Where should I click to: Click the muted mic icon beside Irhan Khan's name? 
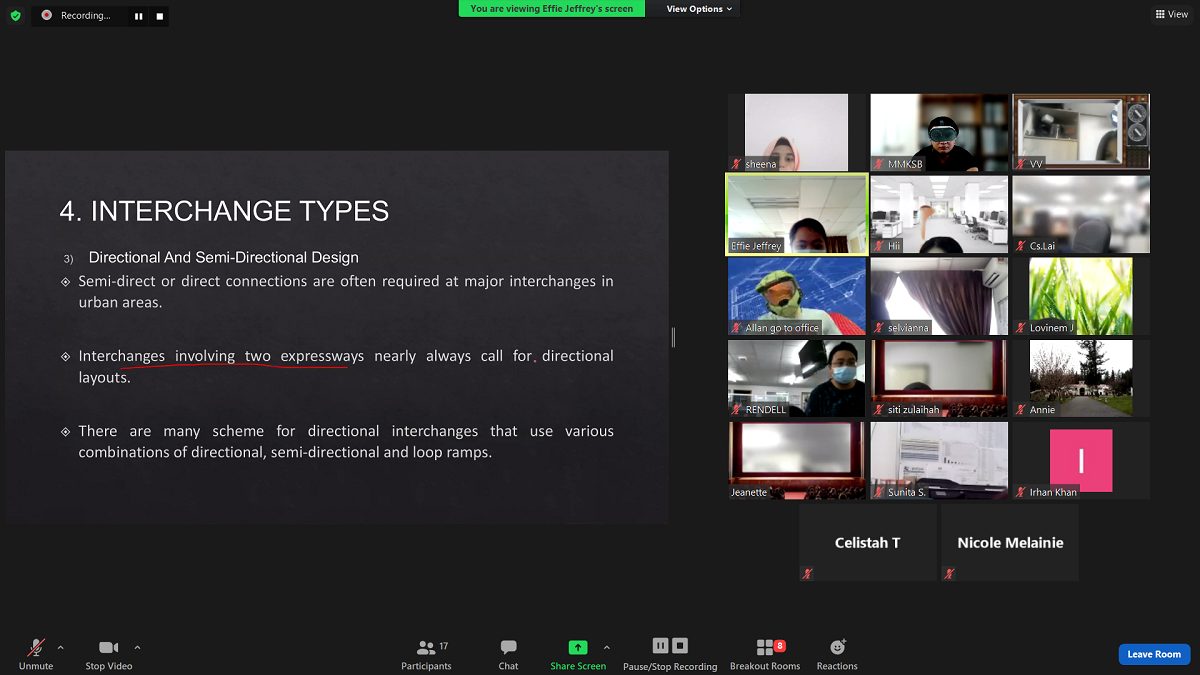(x=1021, y=492)
